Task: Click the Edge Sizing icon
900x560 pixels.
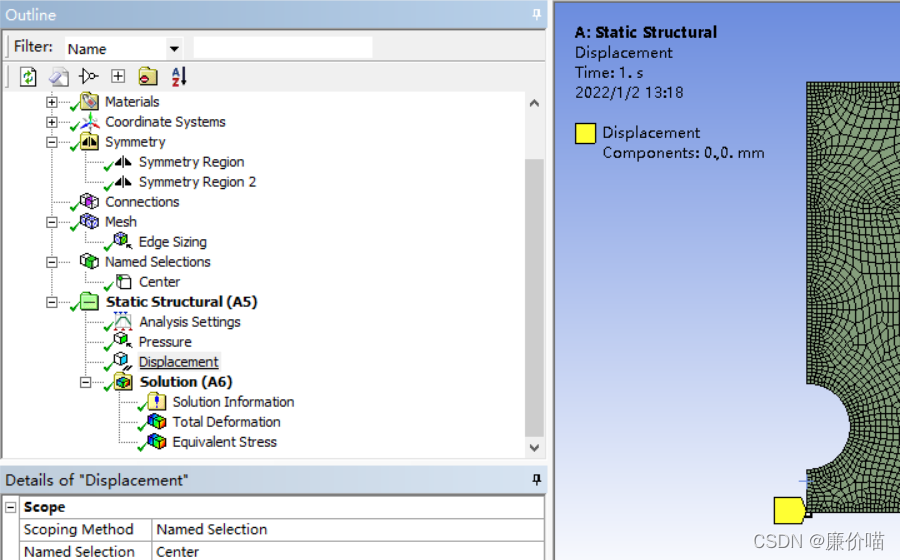Action: [x=123, y=241]
